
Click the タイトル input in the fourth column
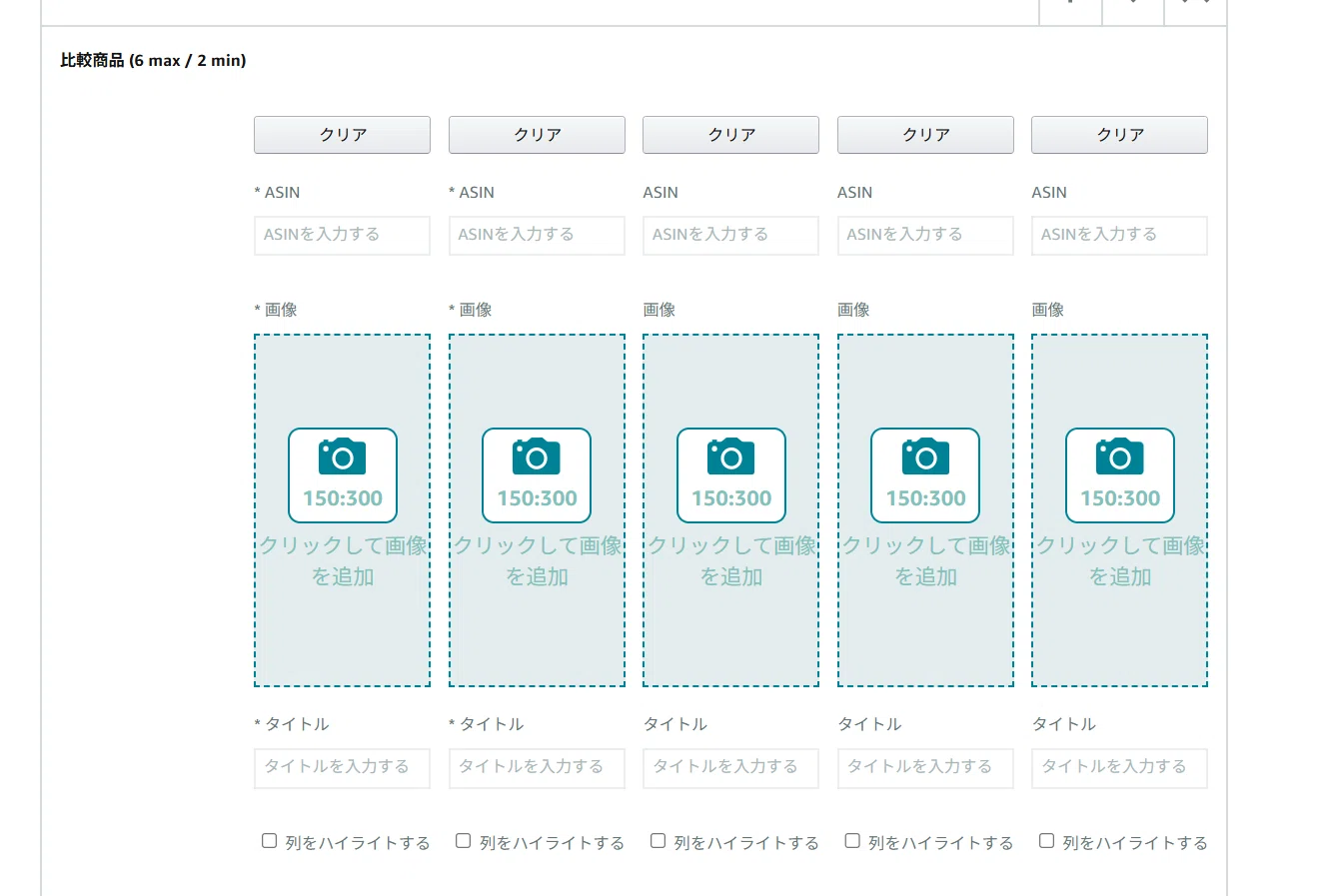click(x=925, y=768)
